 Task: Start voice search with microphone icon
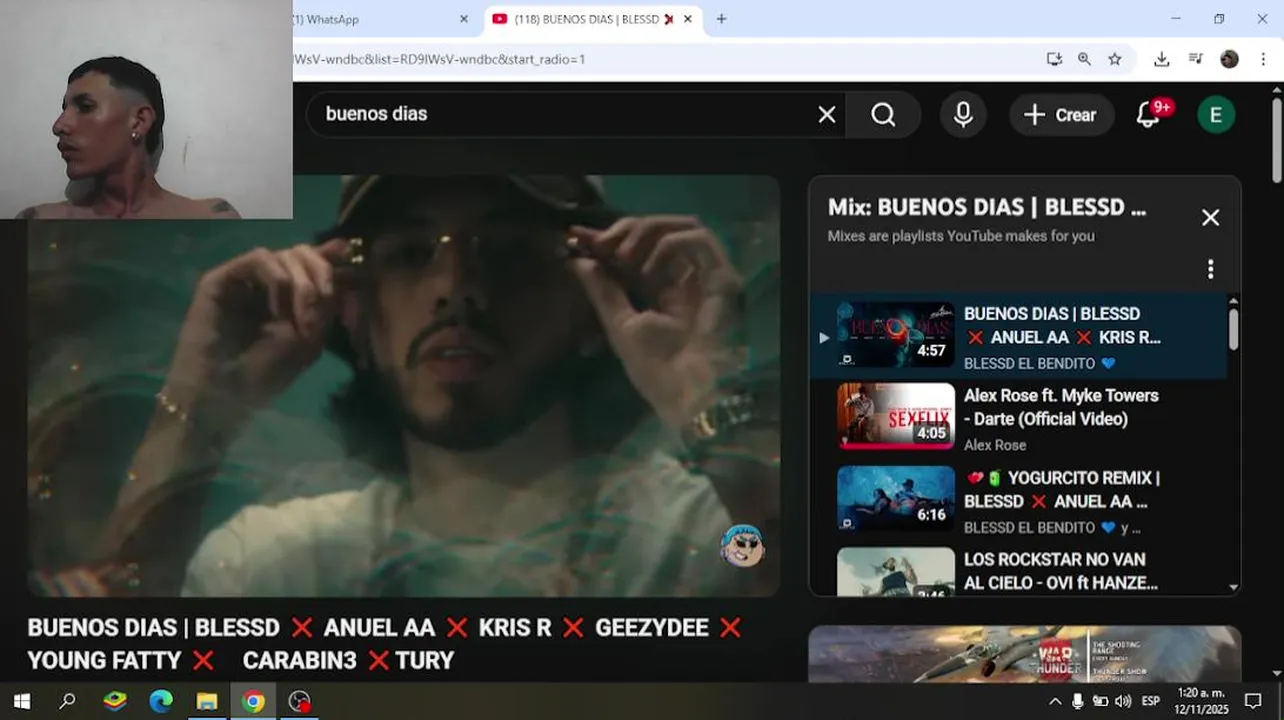963,115
